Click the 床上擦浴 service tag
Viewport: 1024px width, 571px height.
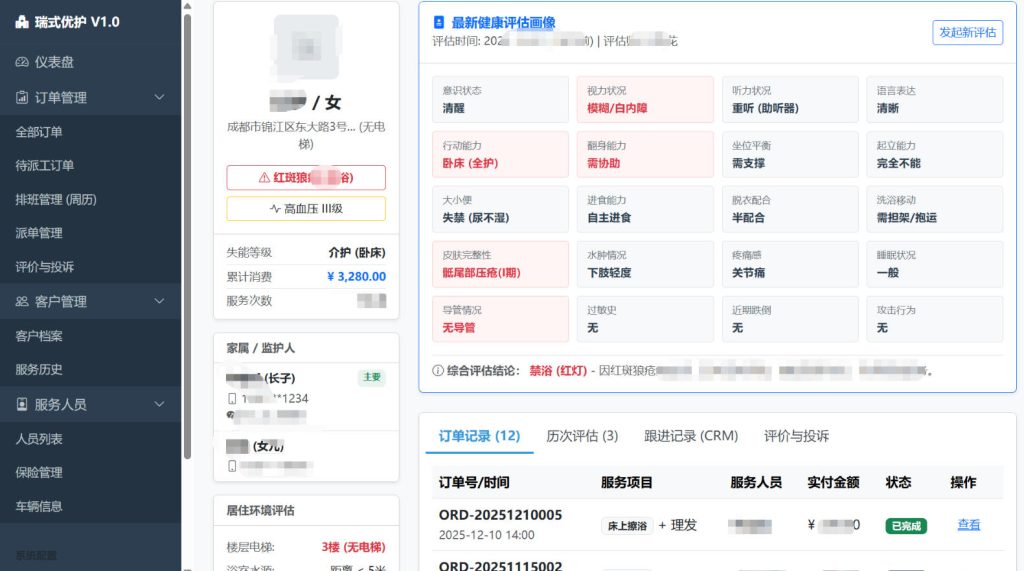tap(627, 526)
